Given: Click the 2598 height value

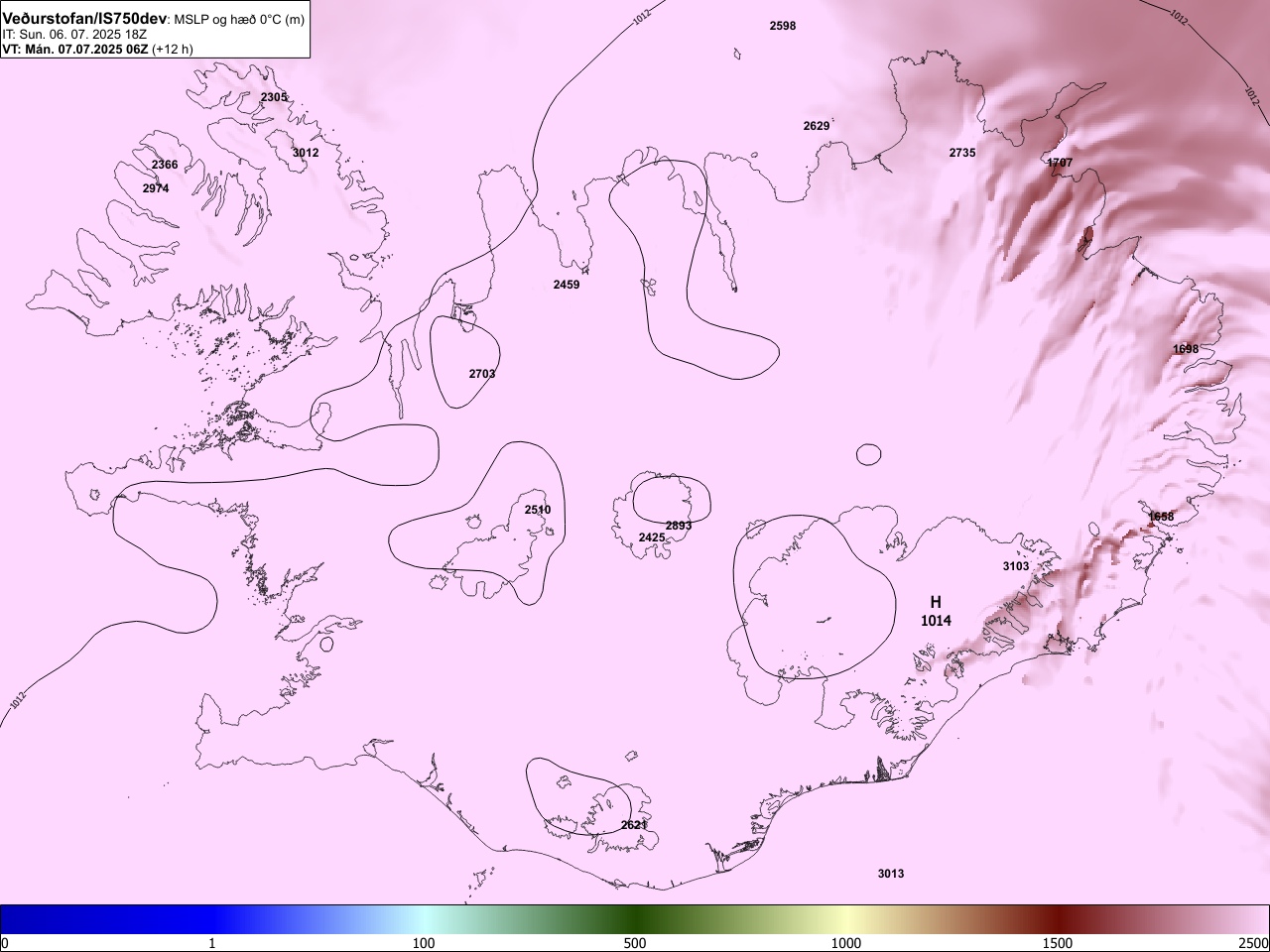Looking at the screenshot, I should click(x=783, y=26).
